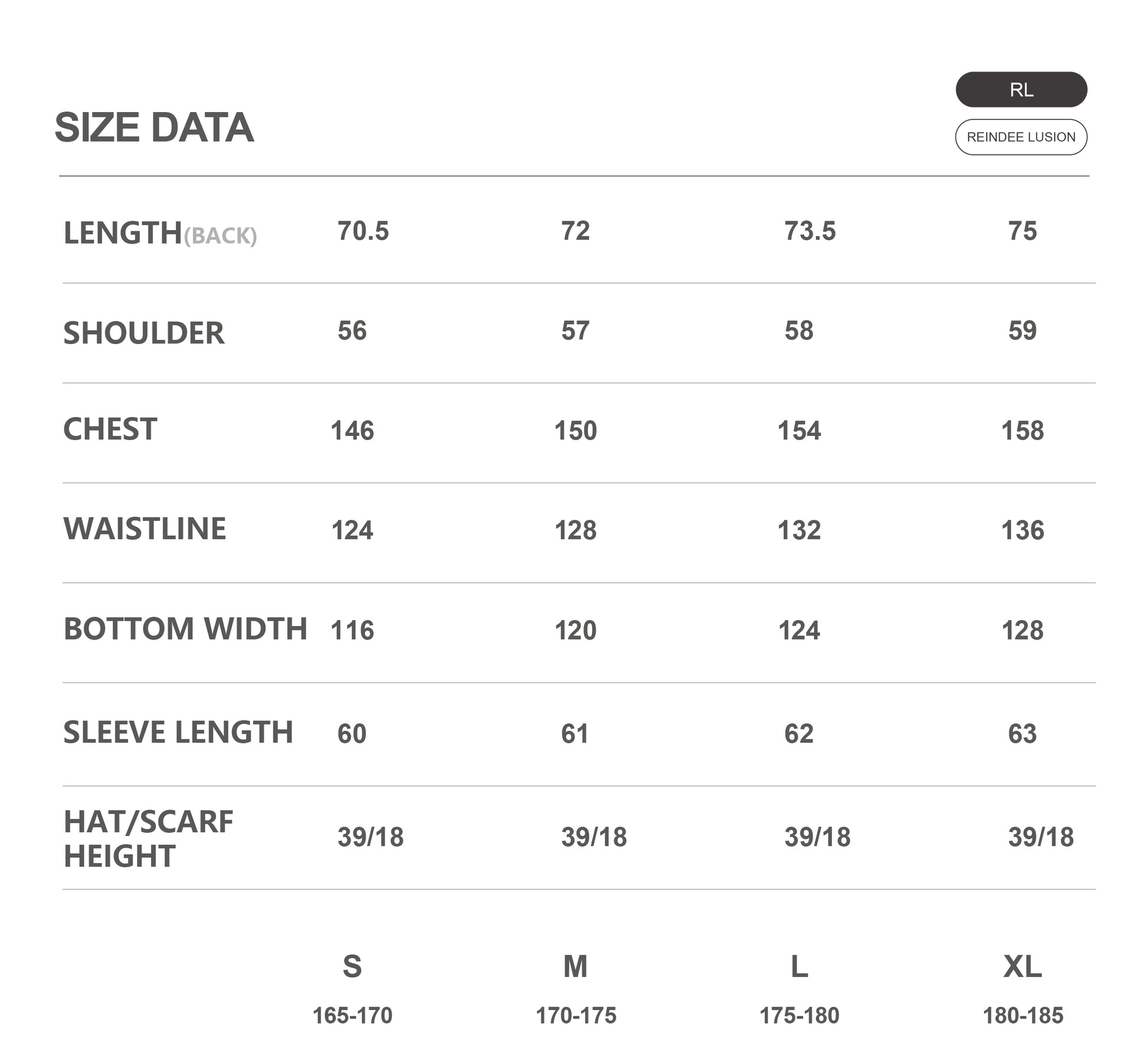
Task: Click the SLEEVE LENGTH row label
Action: pos(178,732)
